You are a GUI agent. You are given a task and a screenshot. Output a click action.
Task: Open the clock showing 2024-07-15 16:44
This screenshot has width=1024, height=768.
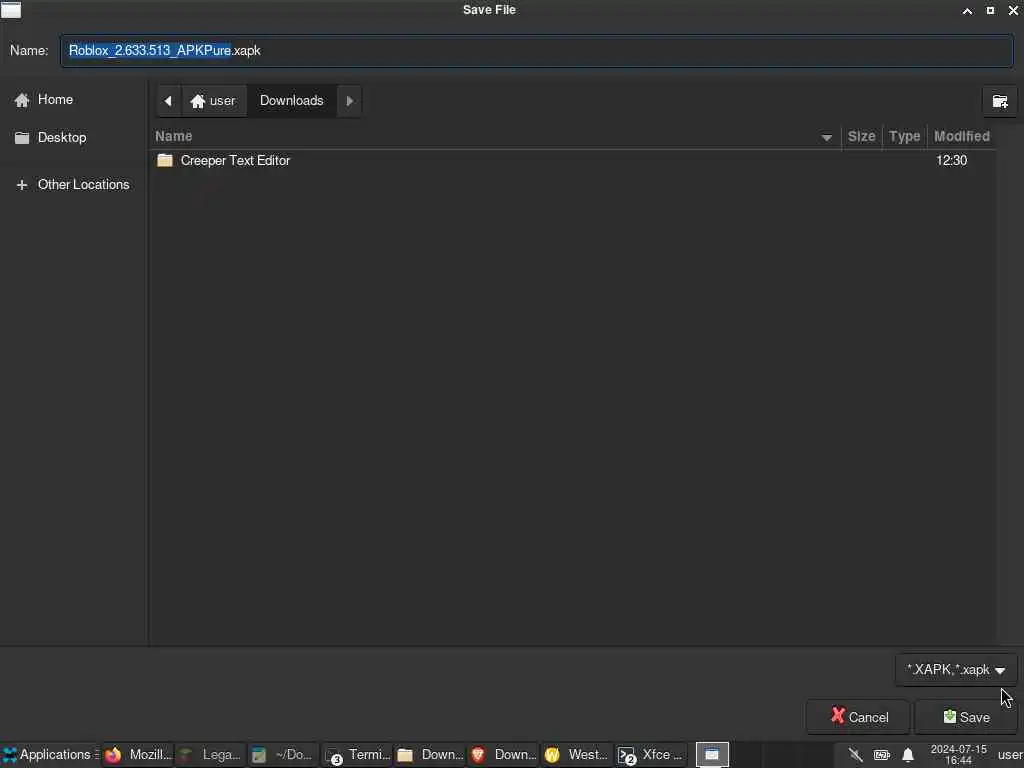pyautogui.click(x=958, y=754)
